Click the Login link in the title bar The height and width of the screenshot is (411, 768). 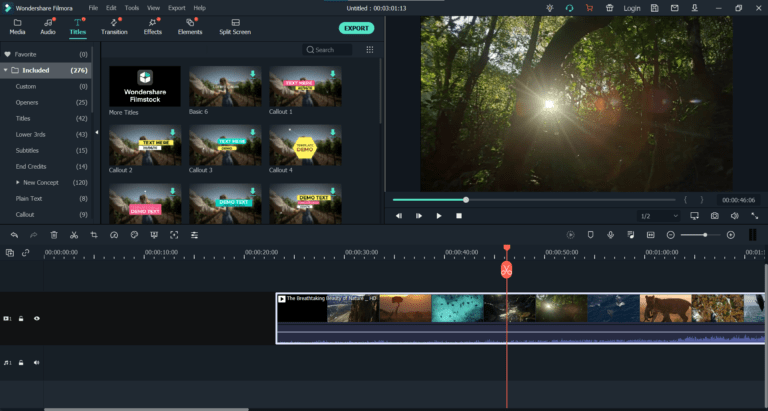click(632, 8)
